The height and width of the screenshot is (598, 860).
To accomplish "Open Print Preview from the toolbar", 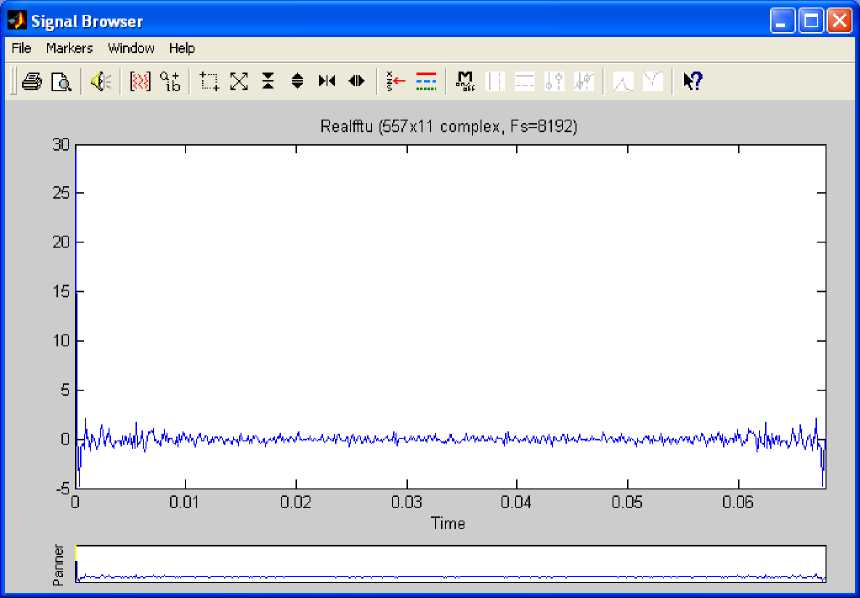I will [x=61, y=82].
